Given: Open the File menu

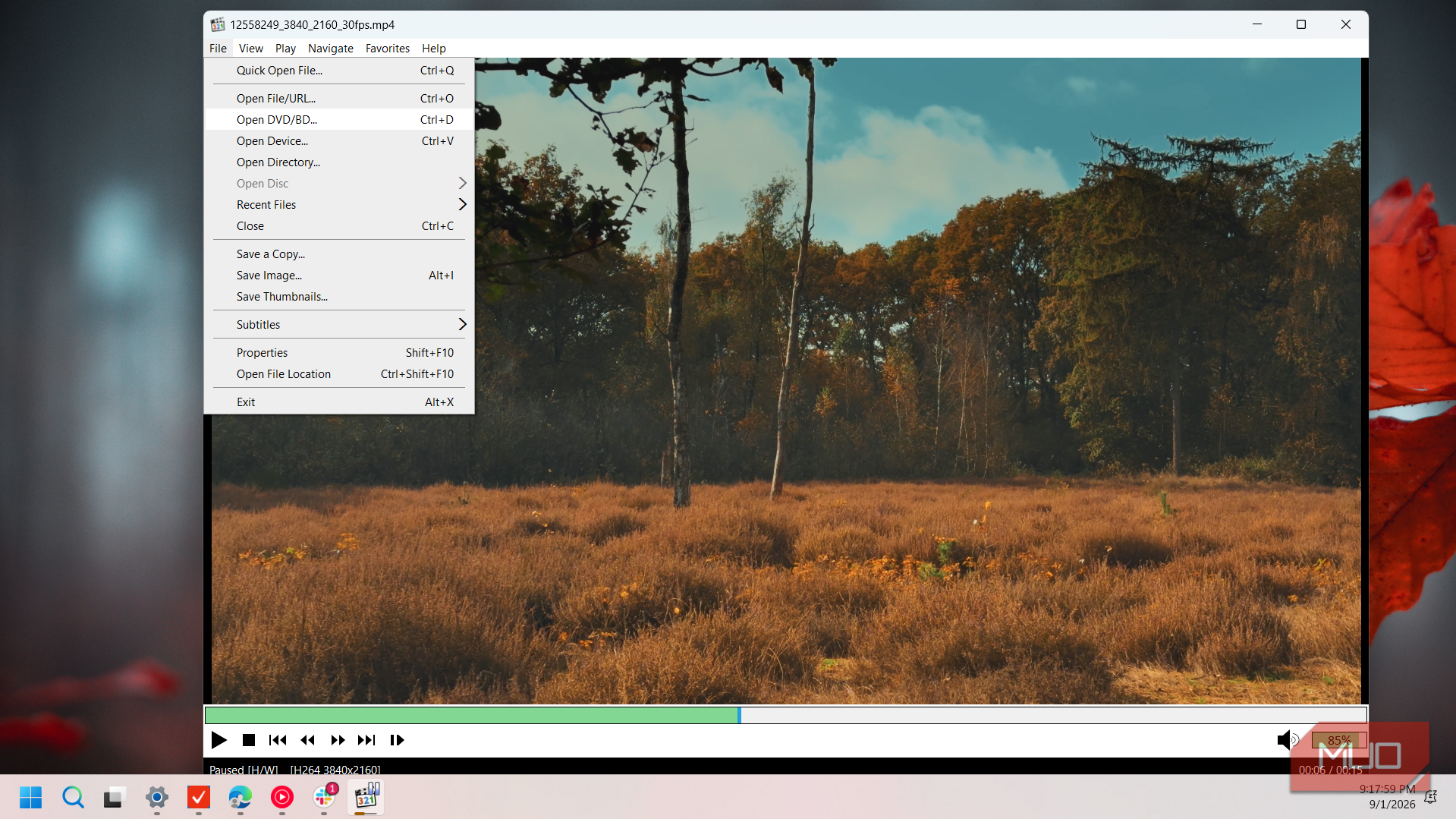Looking at the screenshot, I should pyautogui.click(x=218, y=48).
